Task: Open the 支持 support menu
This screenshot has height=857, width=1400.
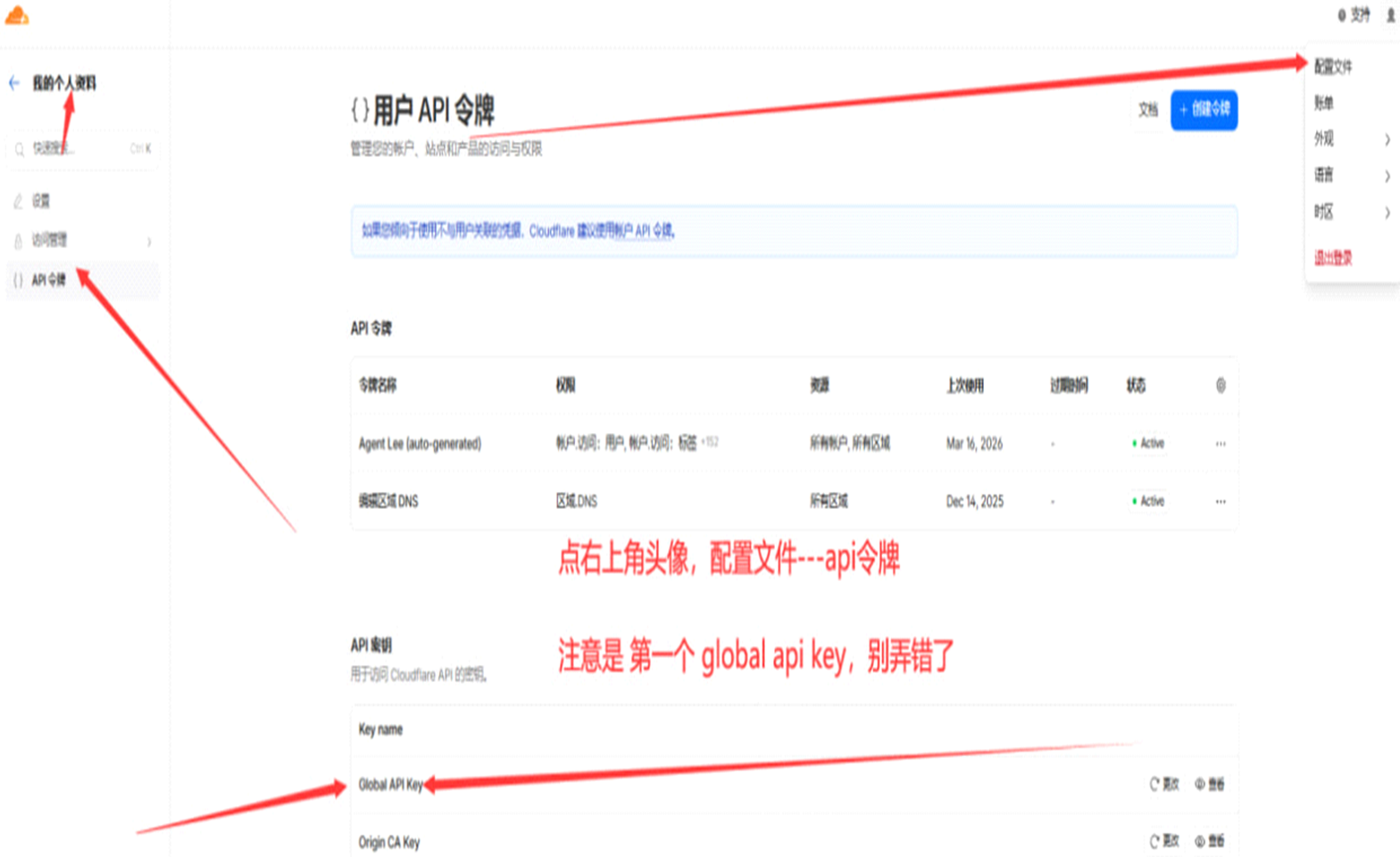Action: [1354, 15]
